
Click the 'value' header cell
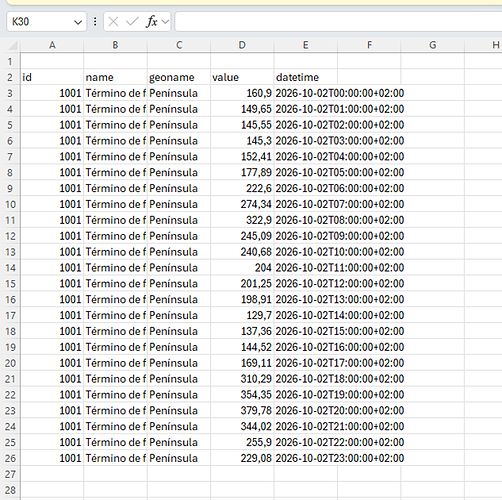(x=242, y=77)
